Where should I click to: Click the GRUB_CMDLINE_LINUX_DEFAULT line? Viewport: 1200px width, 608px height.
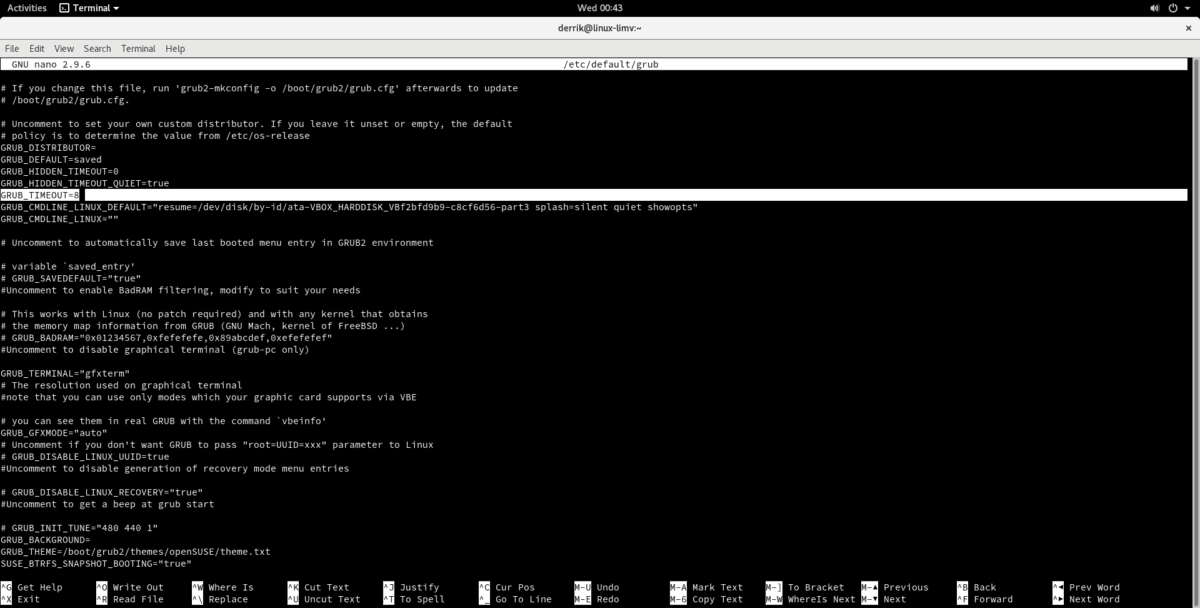tap(349, 207)
